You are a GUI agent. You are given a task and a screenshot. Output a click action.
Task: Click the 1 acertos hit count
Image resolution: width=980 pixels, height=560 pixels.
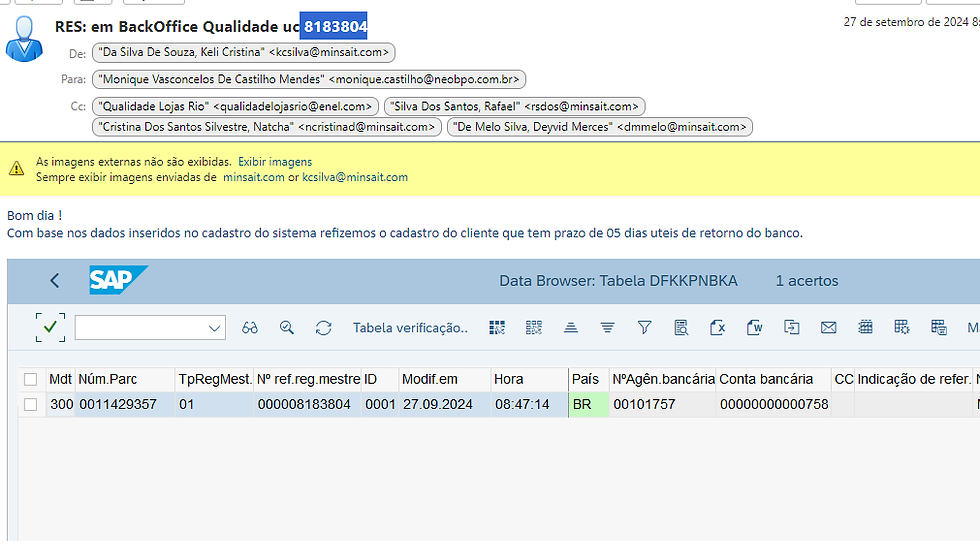tap(807, 281)
